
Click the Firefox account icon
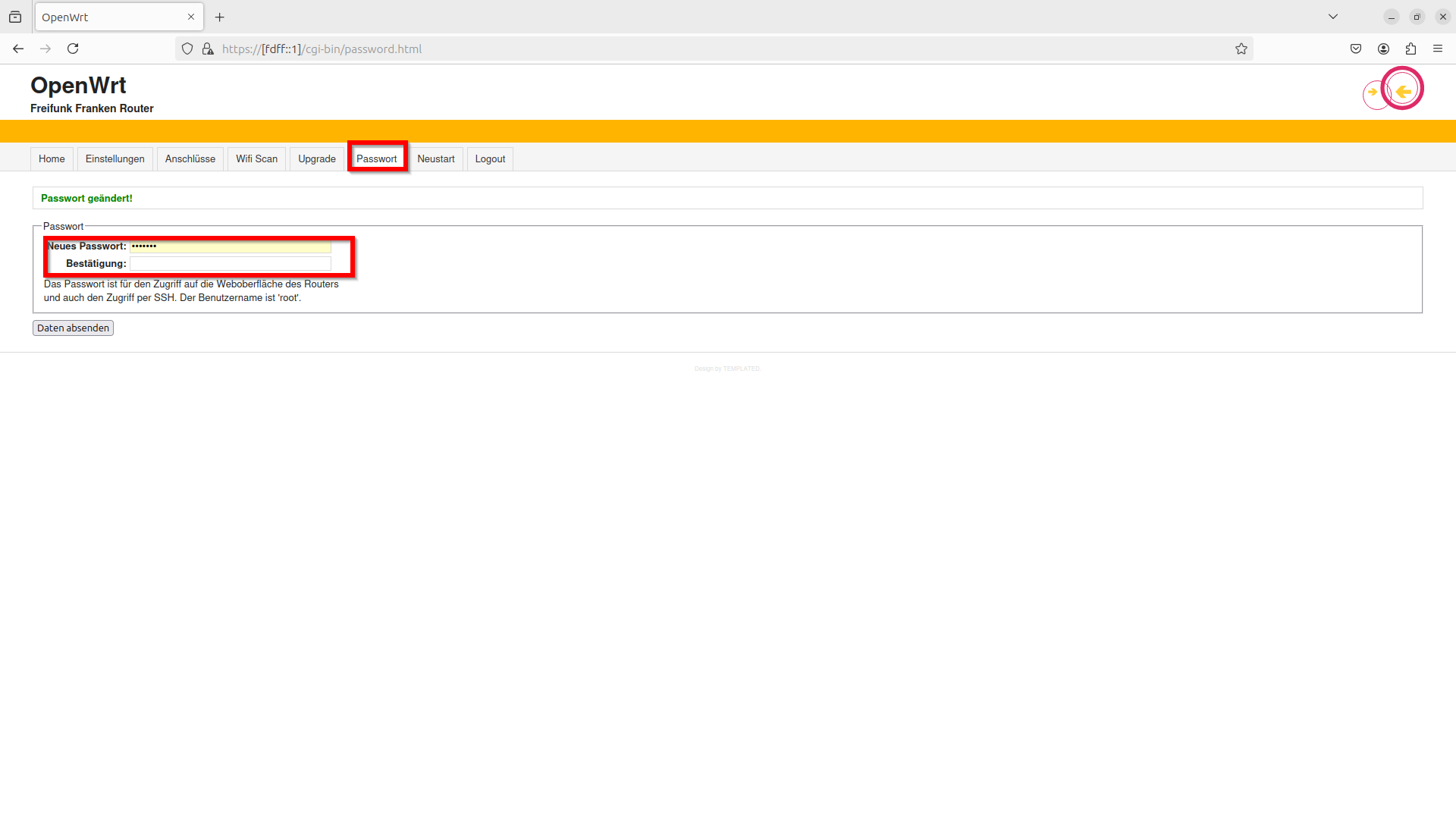click(1383, 49)
